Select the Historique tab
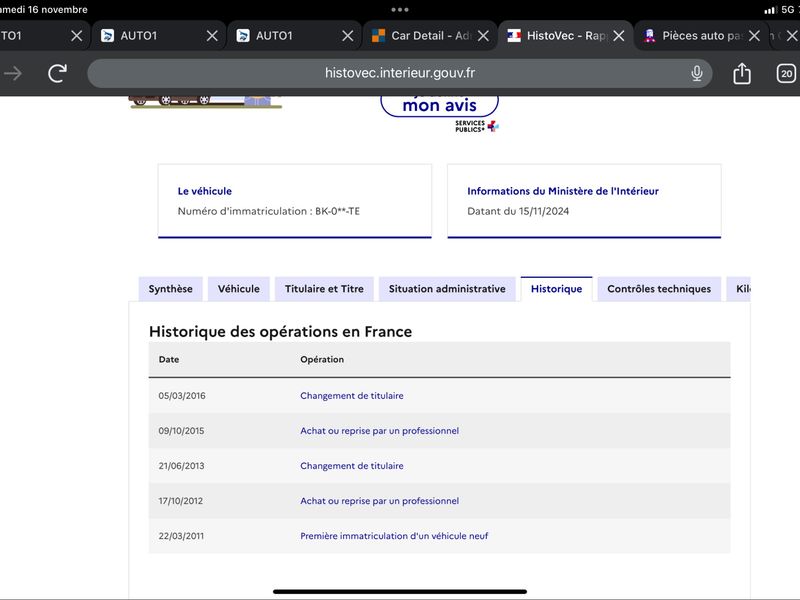 (556, 289)
